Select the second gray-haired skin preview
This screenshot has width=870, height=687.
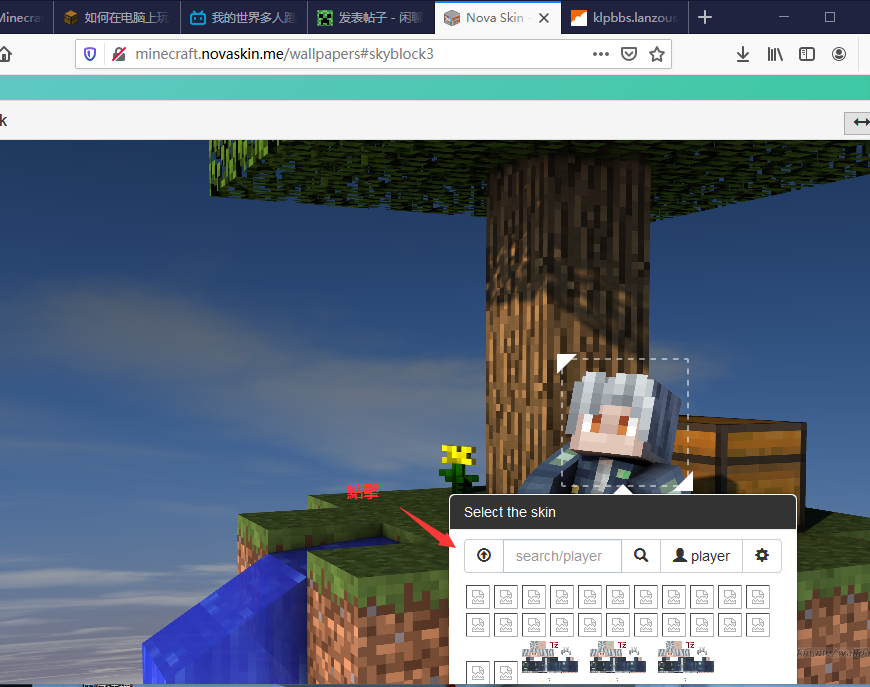(x=618, y=658)
